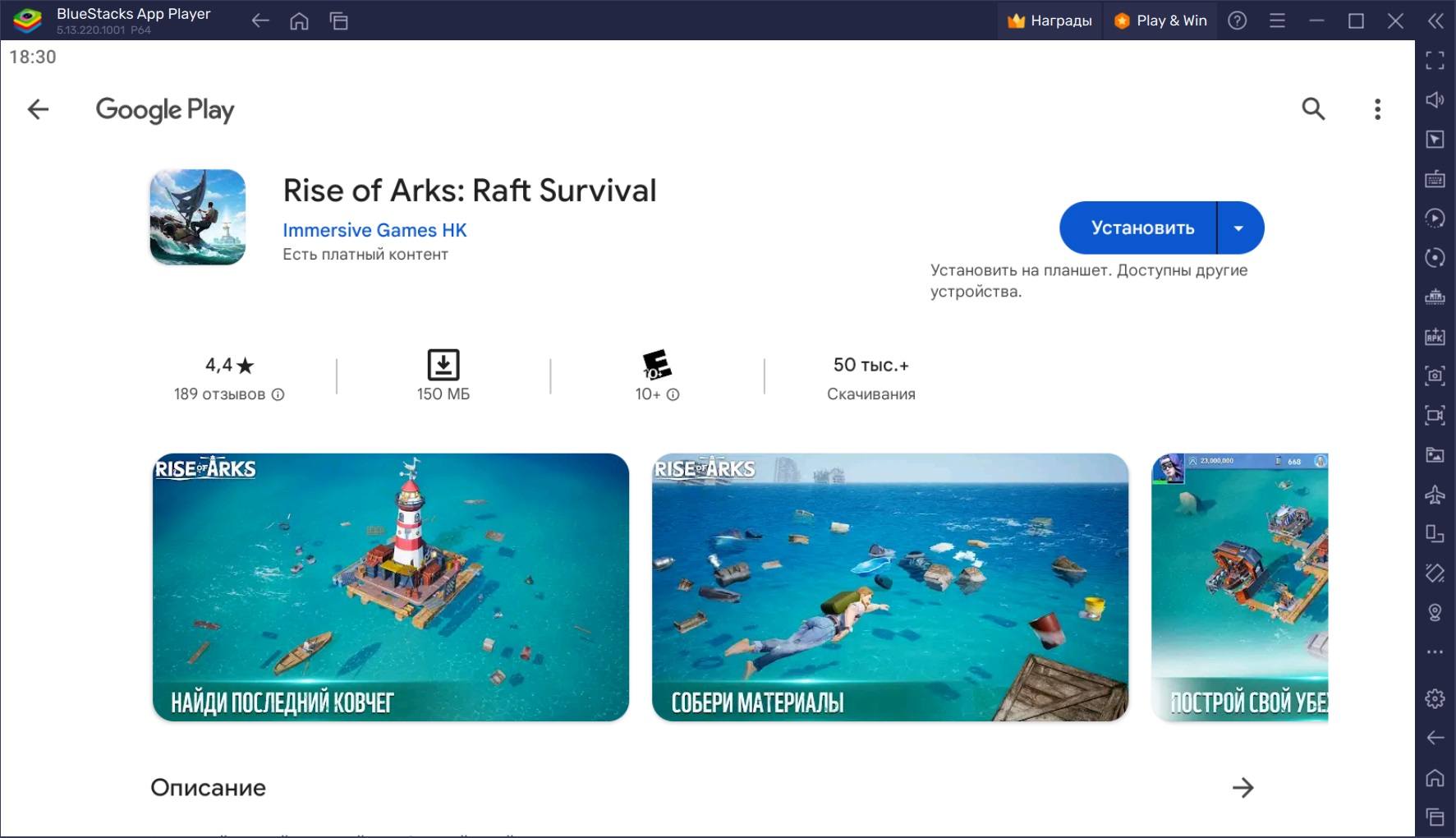Install the app with the Установить button
1456x838 pixels.
(1138, 228)
